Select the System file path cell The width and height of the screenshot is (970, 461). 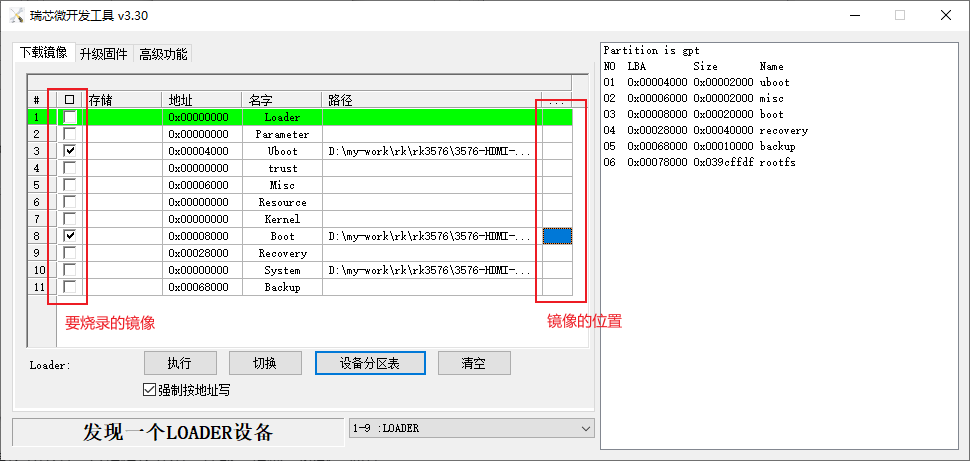click(432, 270)
